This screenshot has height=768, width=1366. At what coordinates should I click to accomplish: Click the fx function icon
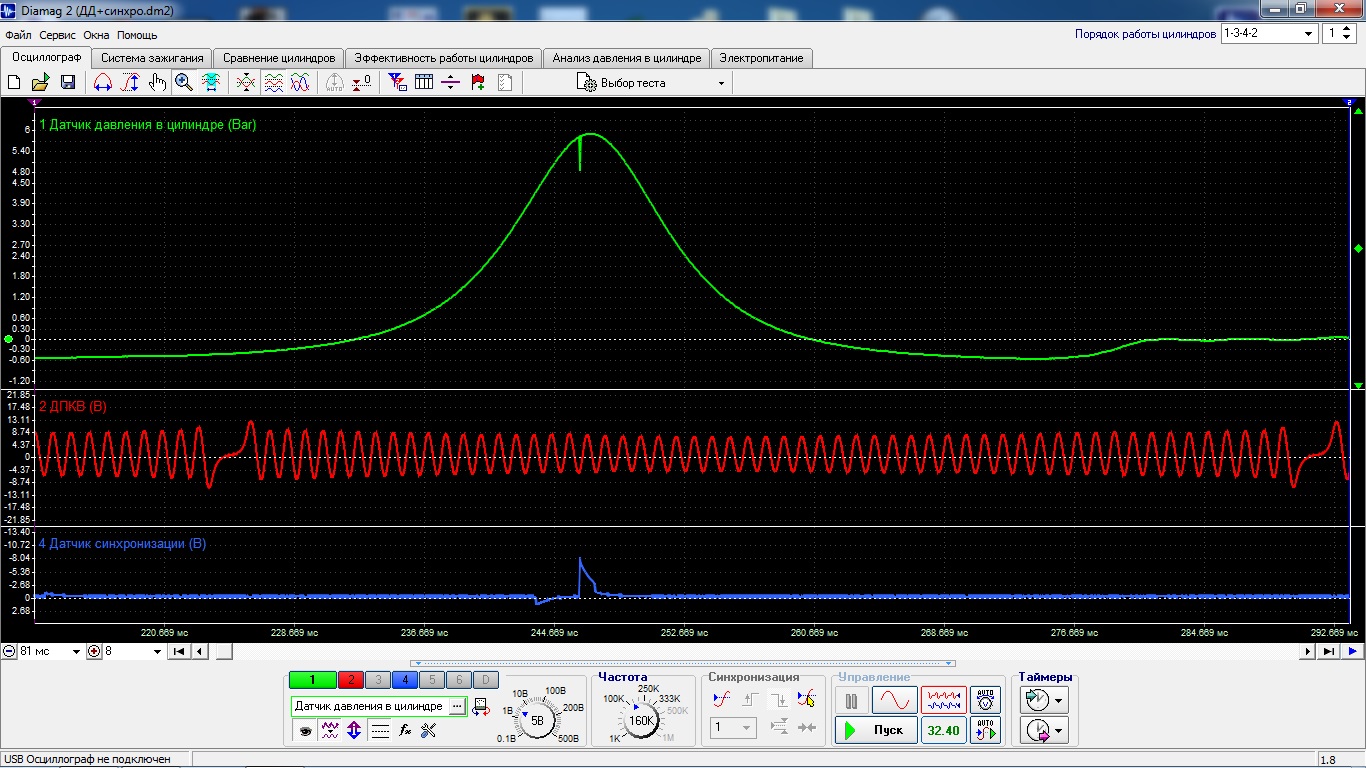click(x=405, y=731)
